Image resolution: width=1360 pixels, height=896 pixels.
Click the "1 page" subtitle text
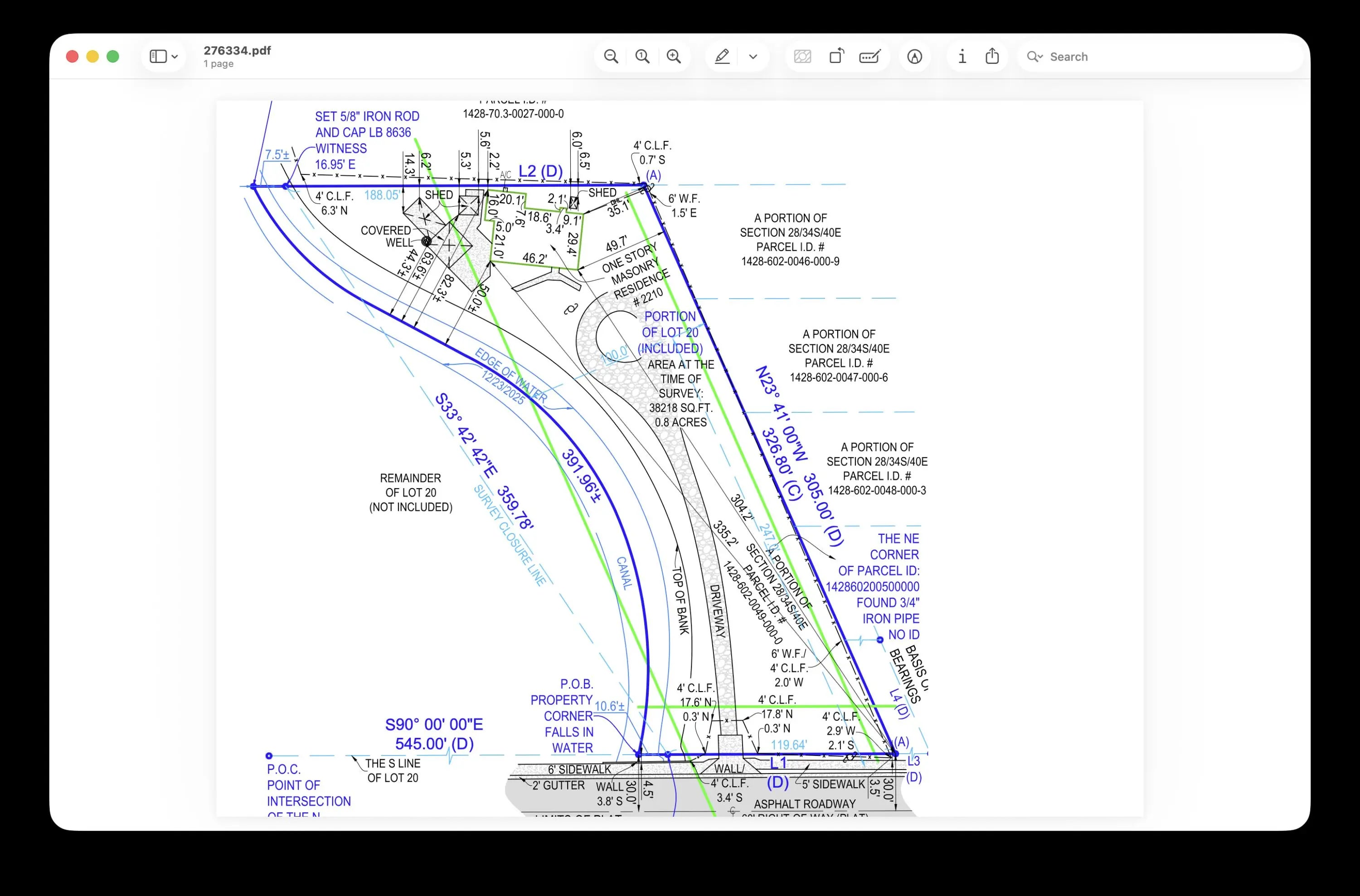click(x=219, y=64)
